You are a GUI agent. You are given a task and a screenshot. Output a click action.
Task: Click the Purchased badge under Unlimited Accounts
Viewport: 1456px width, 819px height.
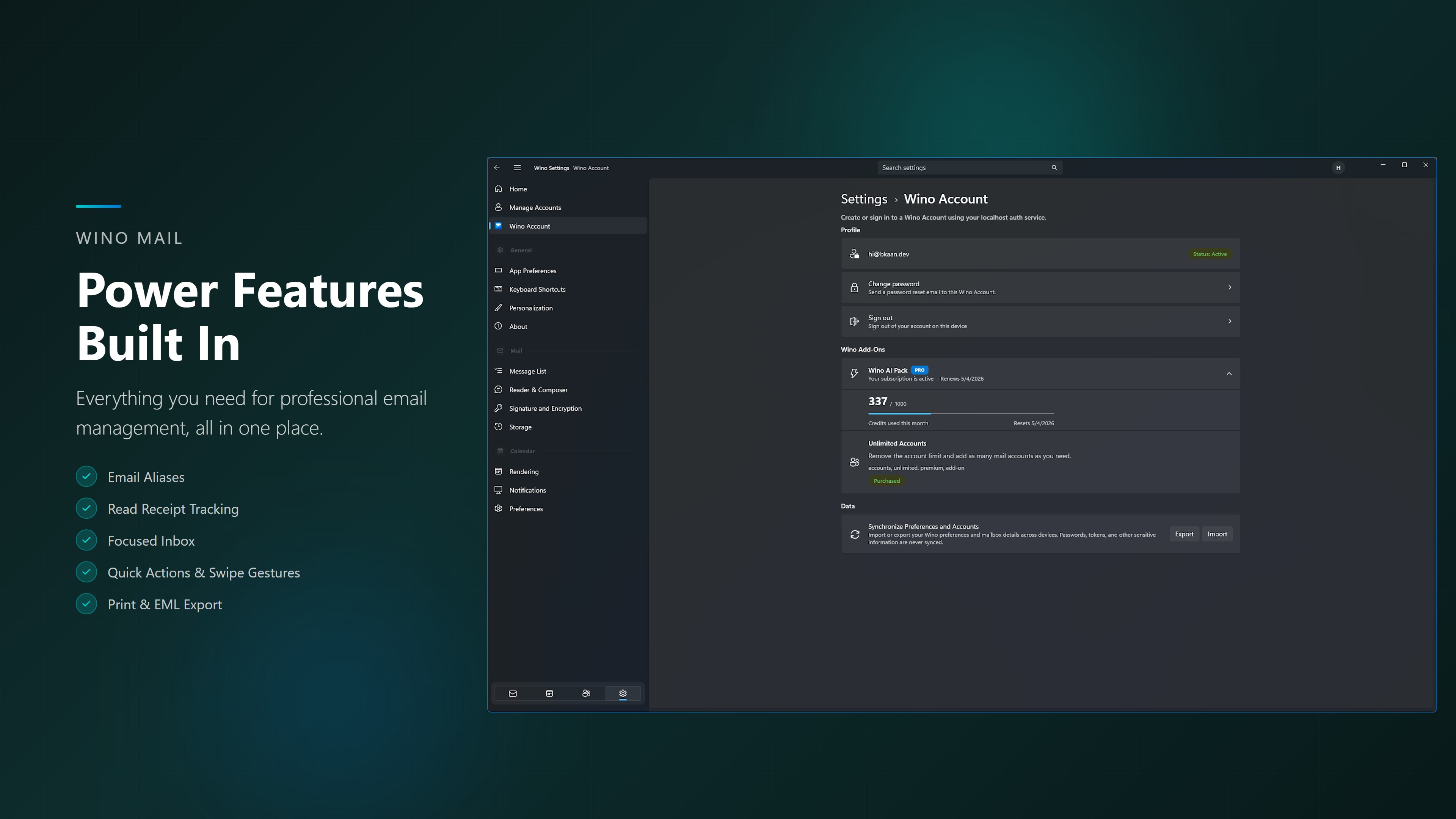[886, 481]
